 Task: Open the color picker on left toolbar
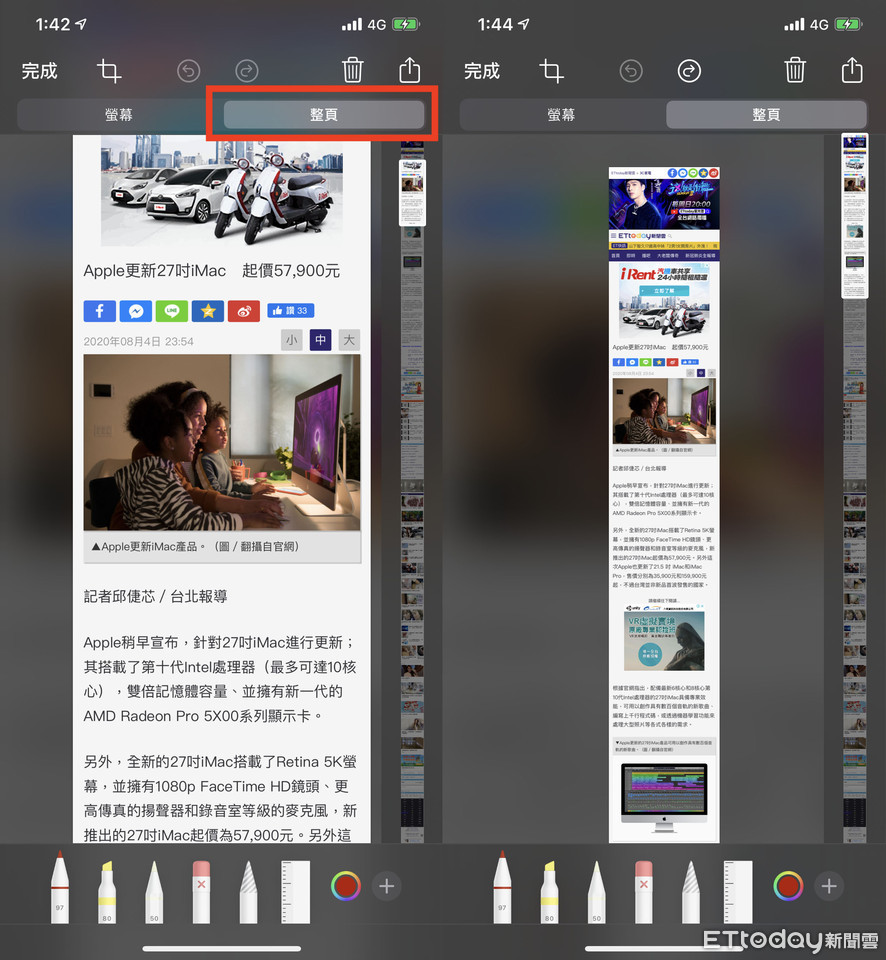345,885
